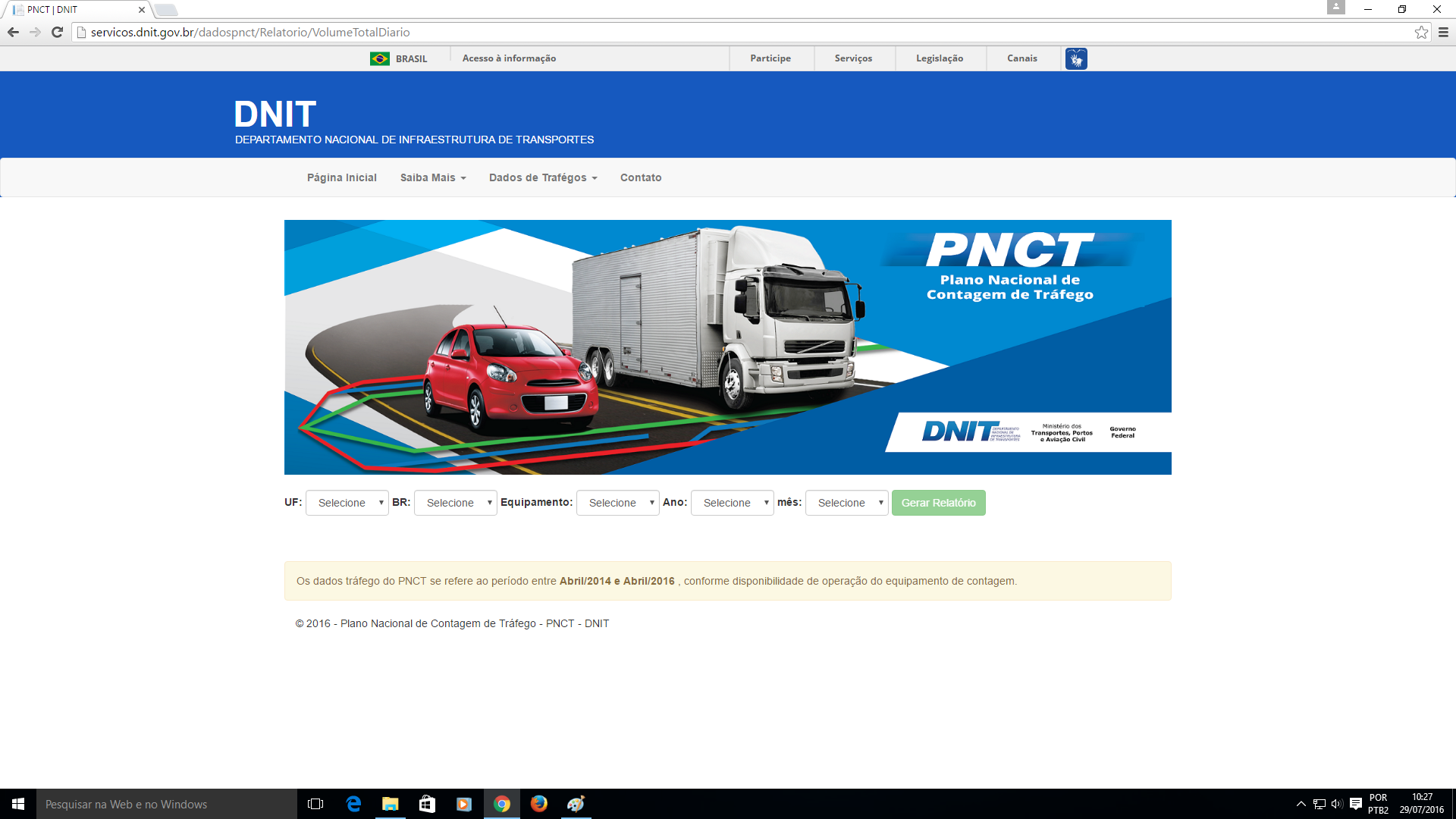The image size is (1456, 819).
Task: Open File Explorer from the taskbar
Action: click(x=390, y=804)
